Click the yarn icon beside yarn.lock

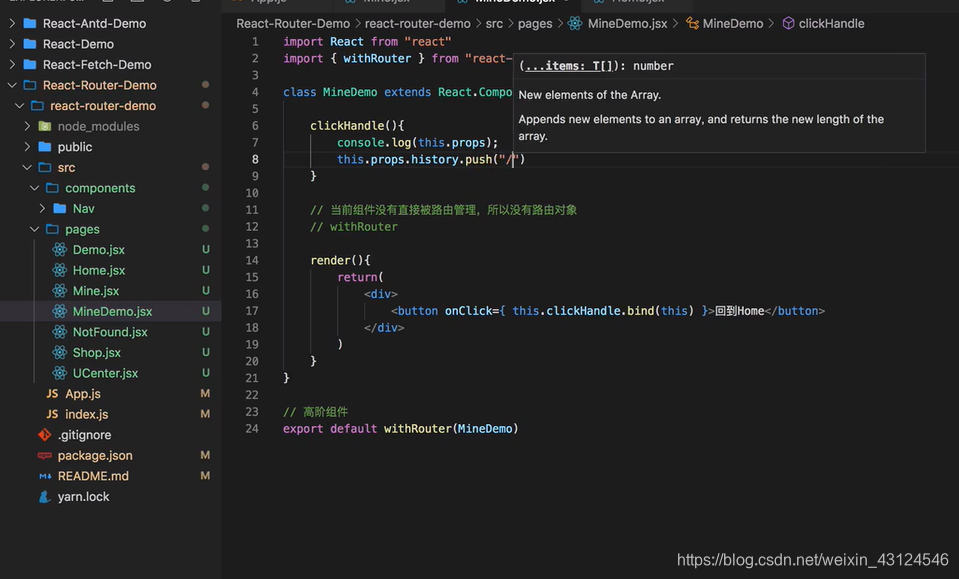45,496
